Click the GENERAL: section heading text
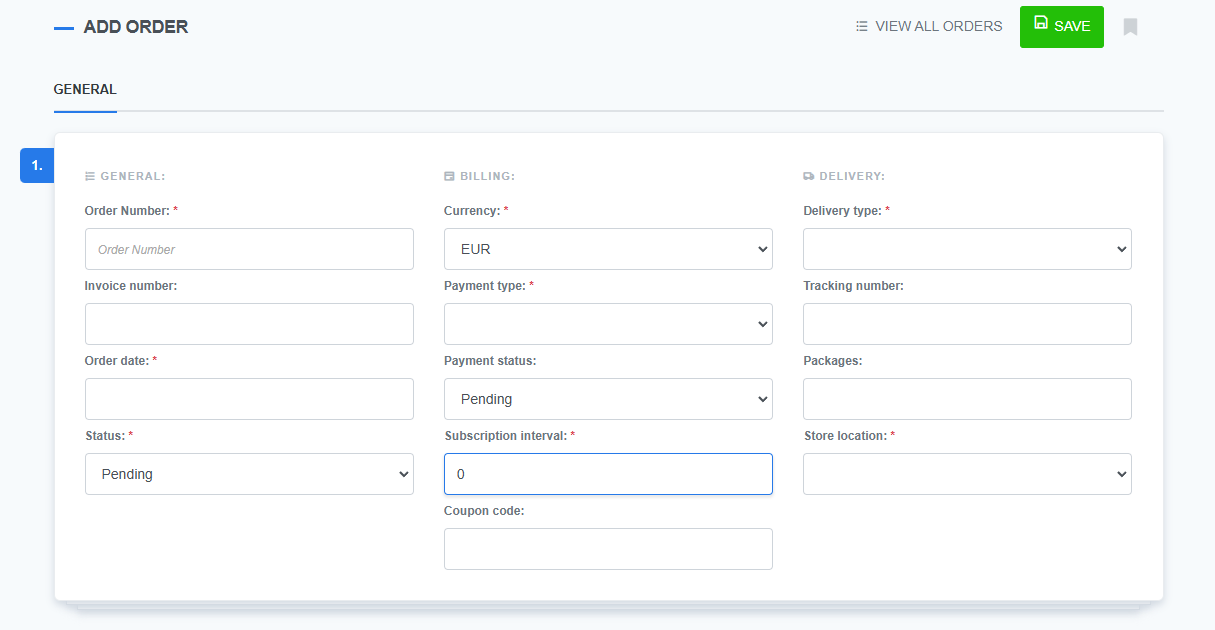 tap(133, 176)
